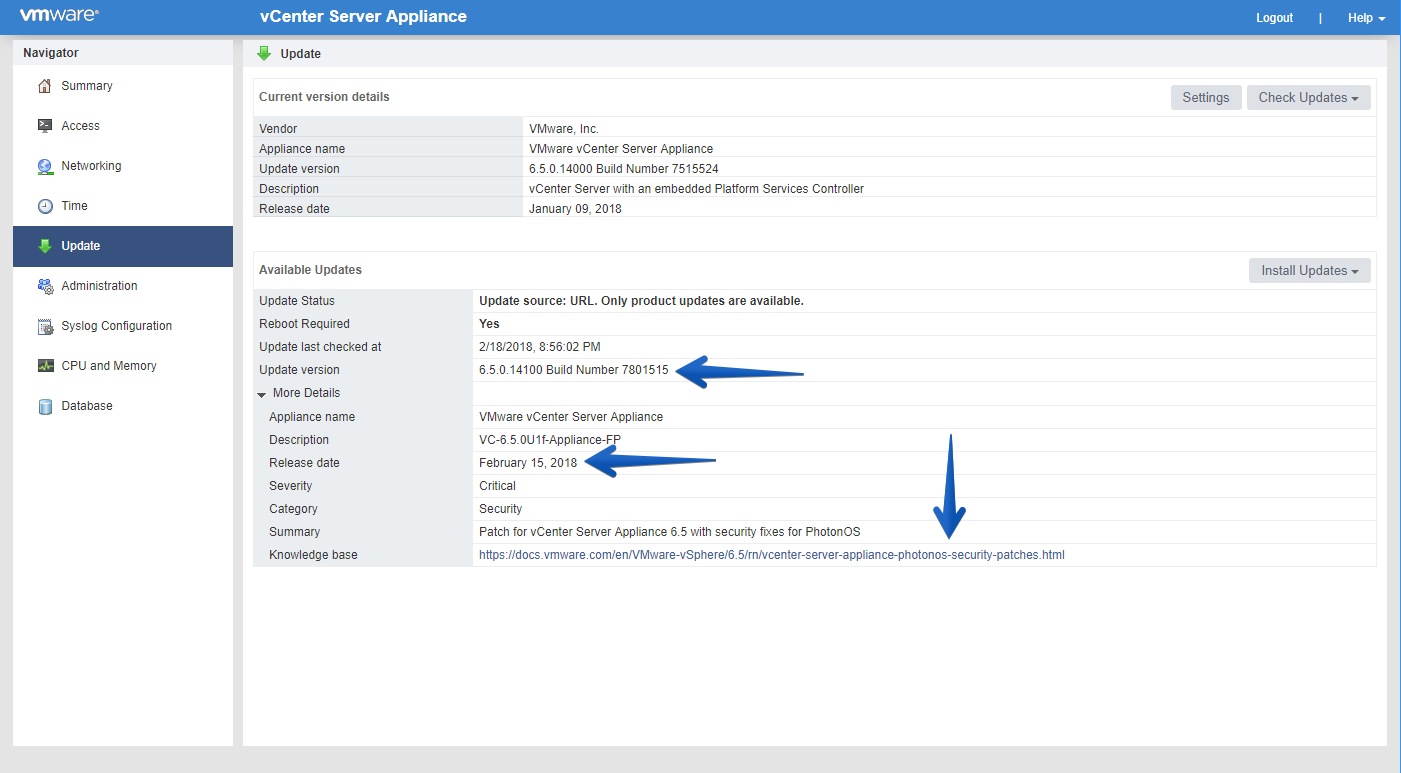
Task: Click the Access terminal icon
Action: [44, 126]
